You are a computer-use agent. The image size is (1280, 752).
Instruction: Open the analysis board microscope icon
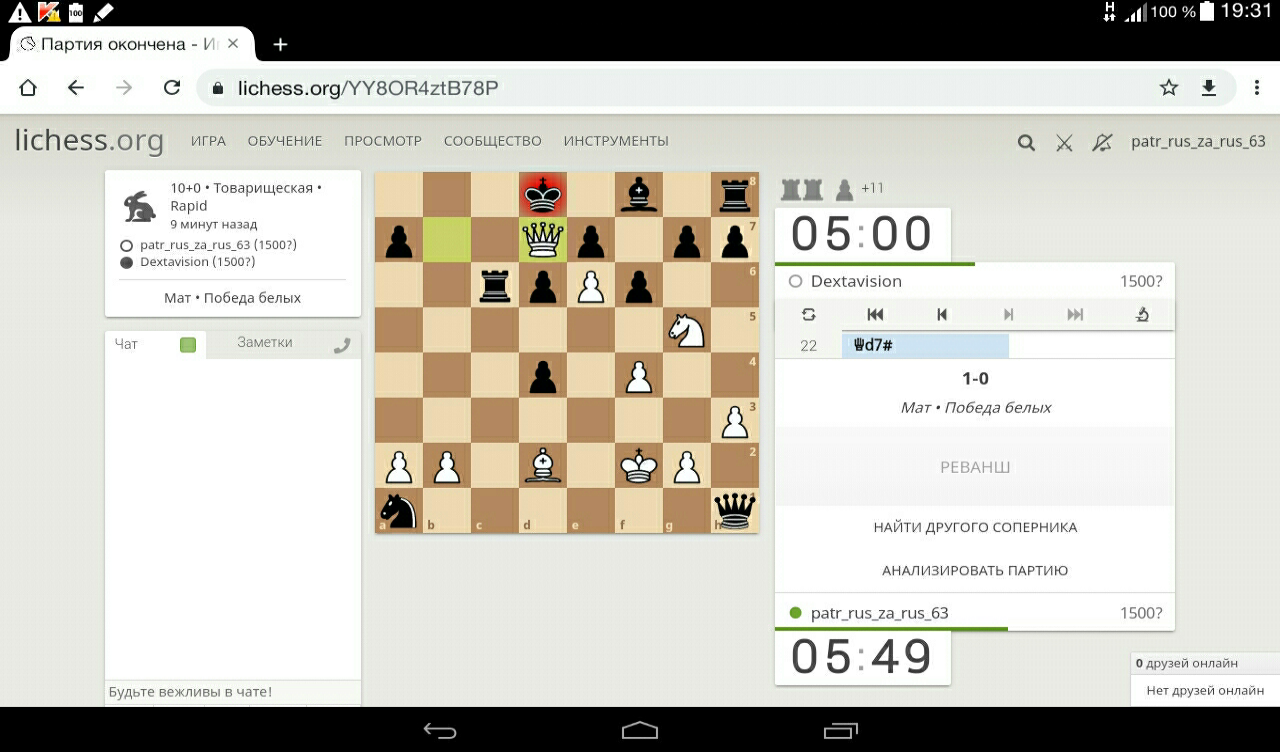coord(1142,314)
